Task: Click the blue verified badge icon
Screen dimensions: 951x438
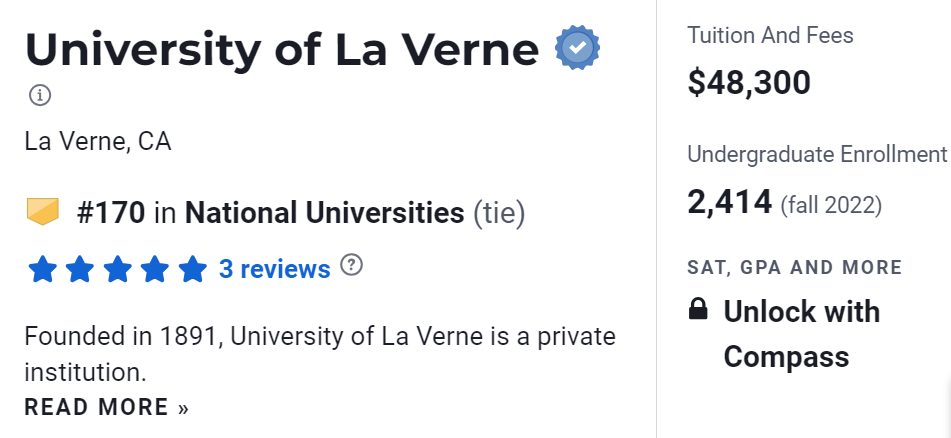Action: pyautogui.click(x=577, y=49)
